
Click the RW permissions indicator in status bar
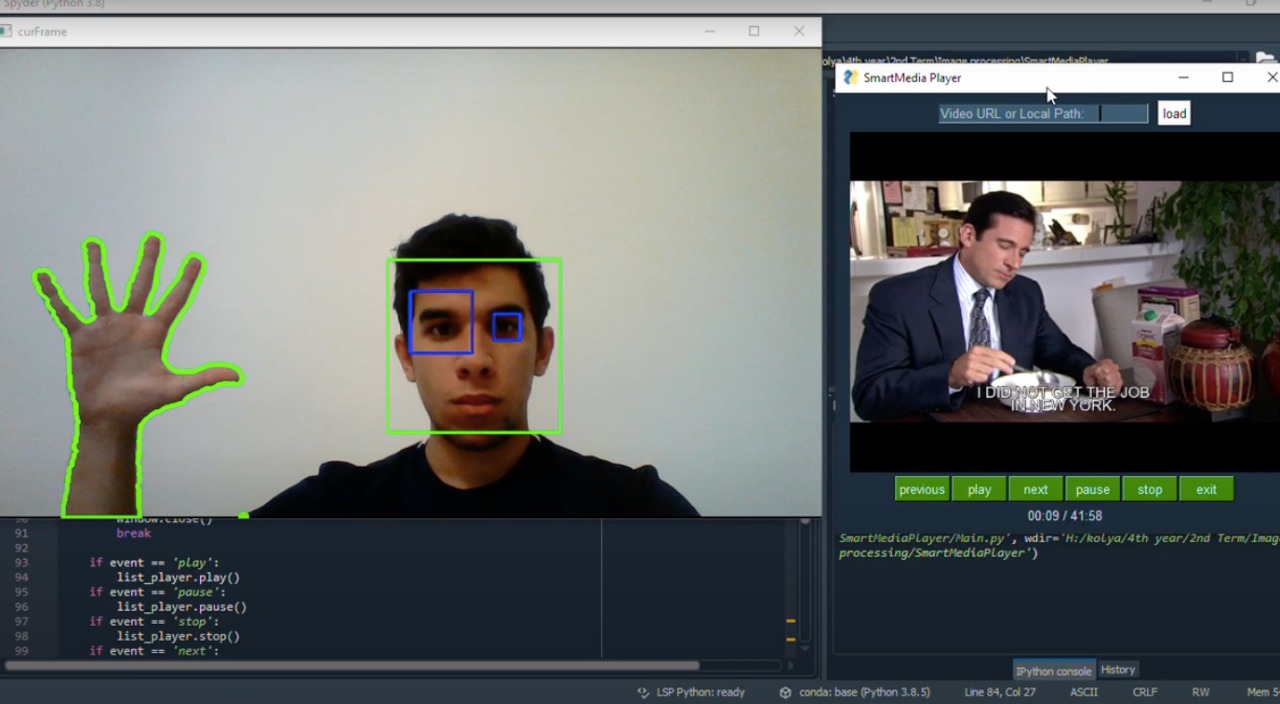click(1200, 691)
